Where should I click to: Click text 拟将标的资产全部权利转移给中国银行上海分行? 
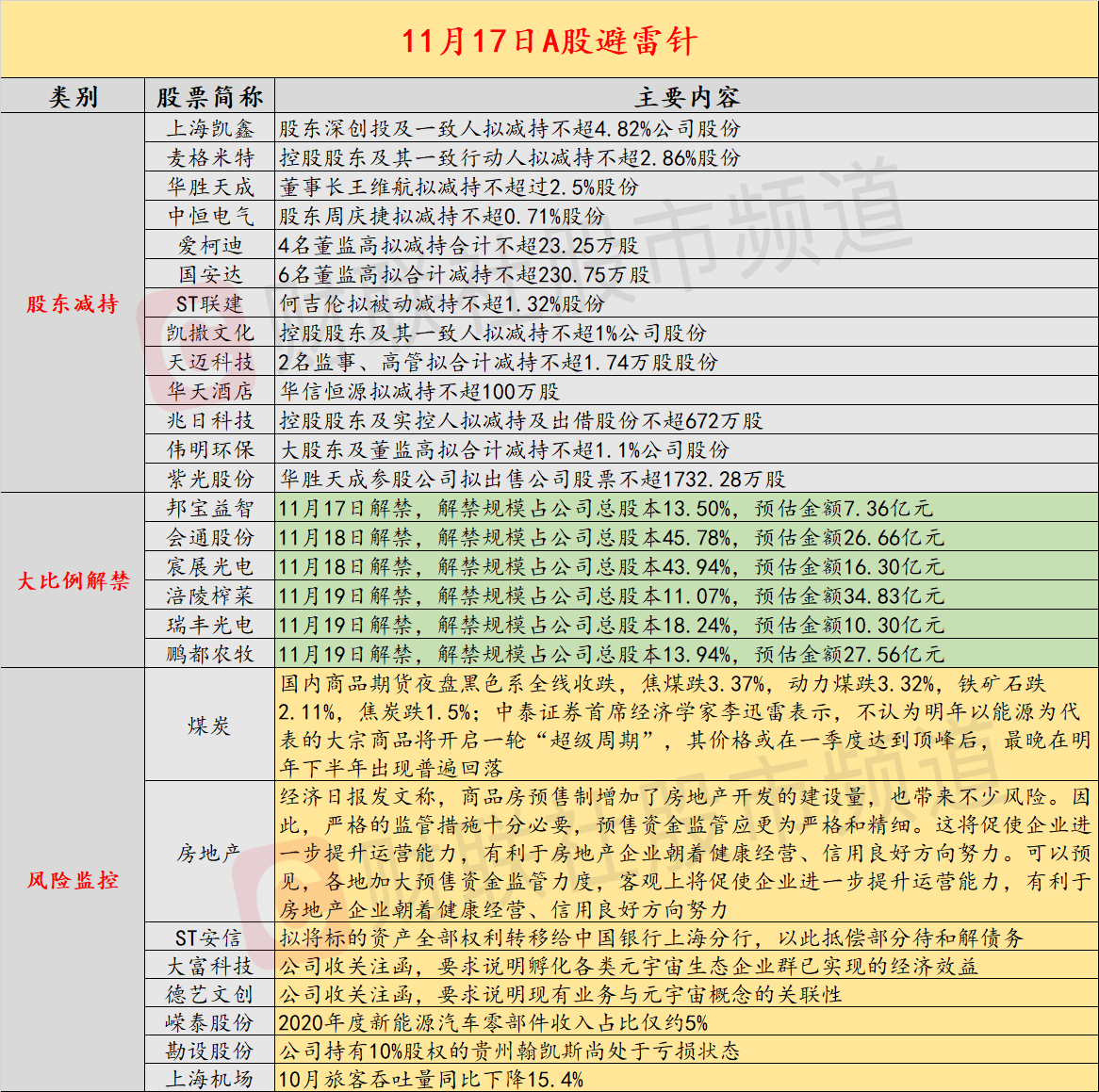[516, 937]
